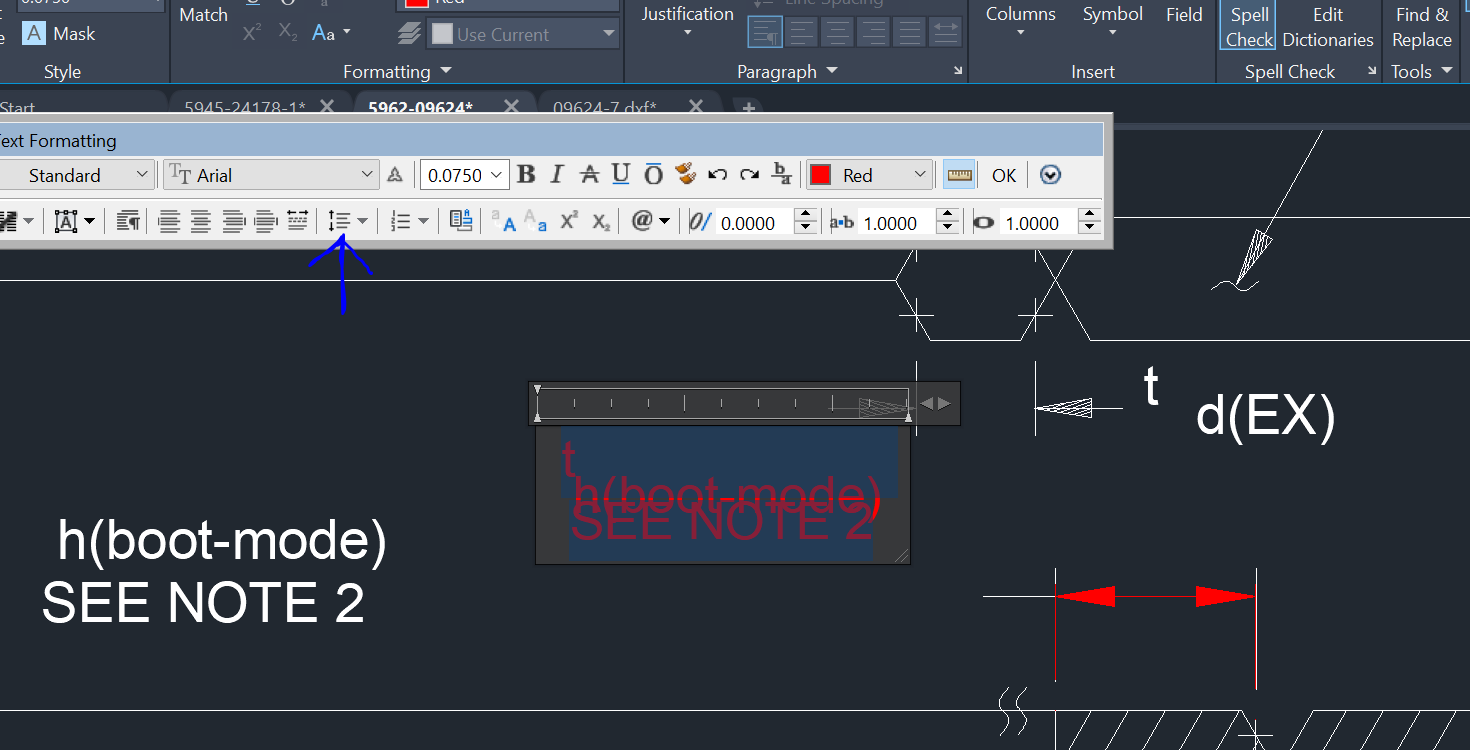Toggle the ruler display
The height and width of the screenshot is (750, 1470).
[x=959, y=174]
